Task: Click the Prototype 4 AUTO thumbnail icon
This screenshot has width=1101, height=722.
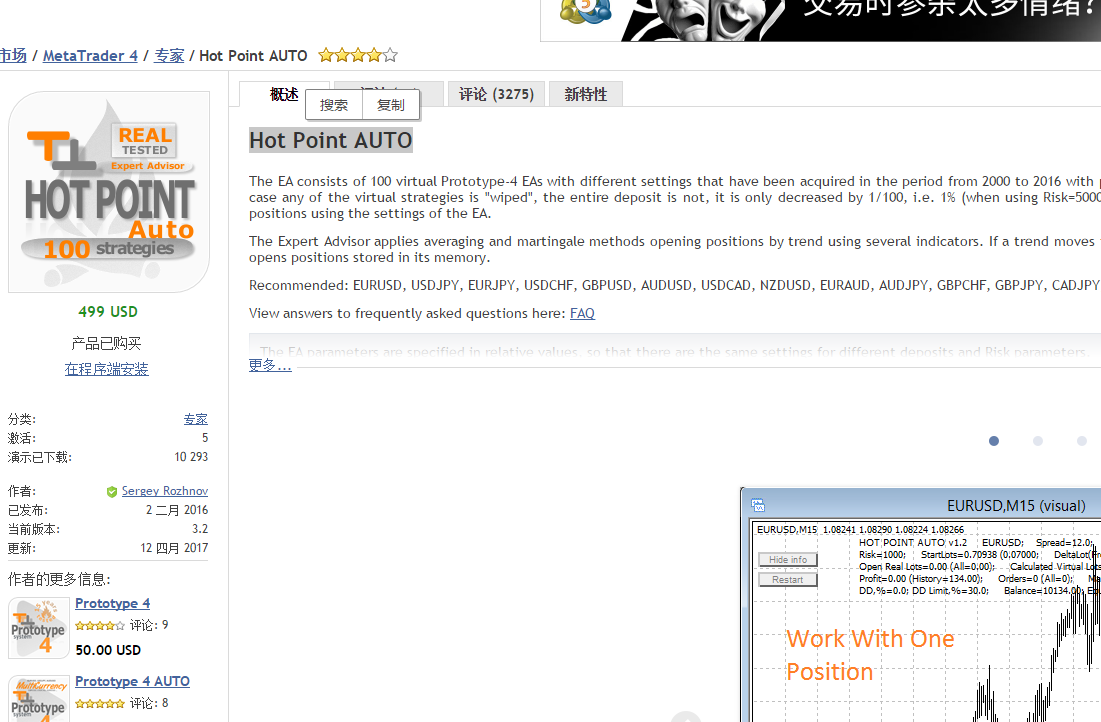Action: [x=39, y=700]
